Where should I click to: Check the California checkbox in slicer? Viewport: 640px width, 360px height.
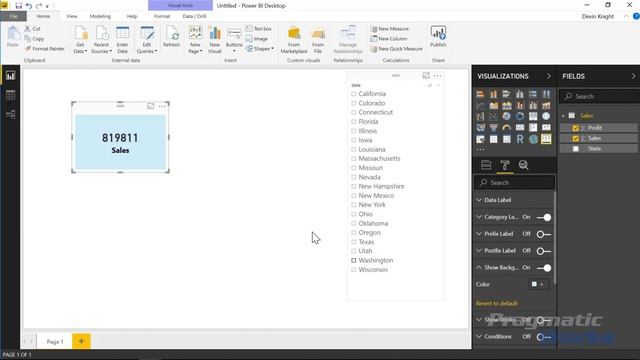coord(353,94)
